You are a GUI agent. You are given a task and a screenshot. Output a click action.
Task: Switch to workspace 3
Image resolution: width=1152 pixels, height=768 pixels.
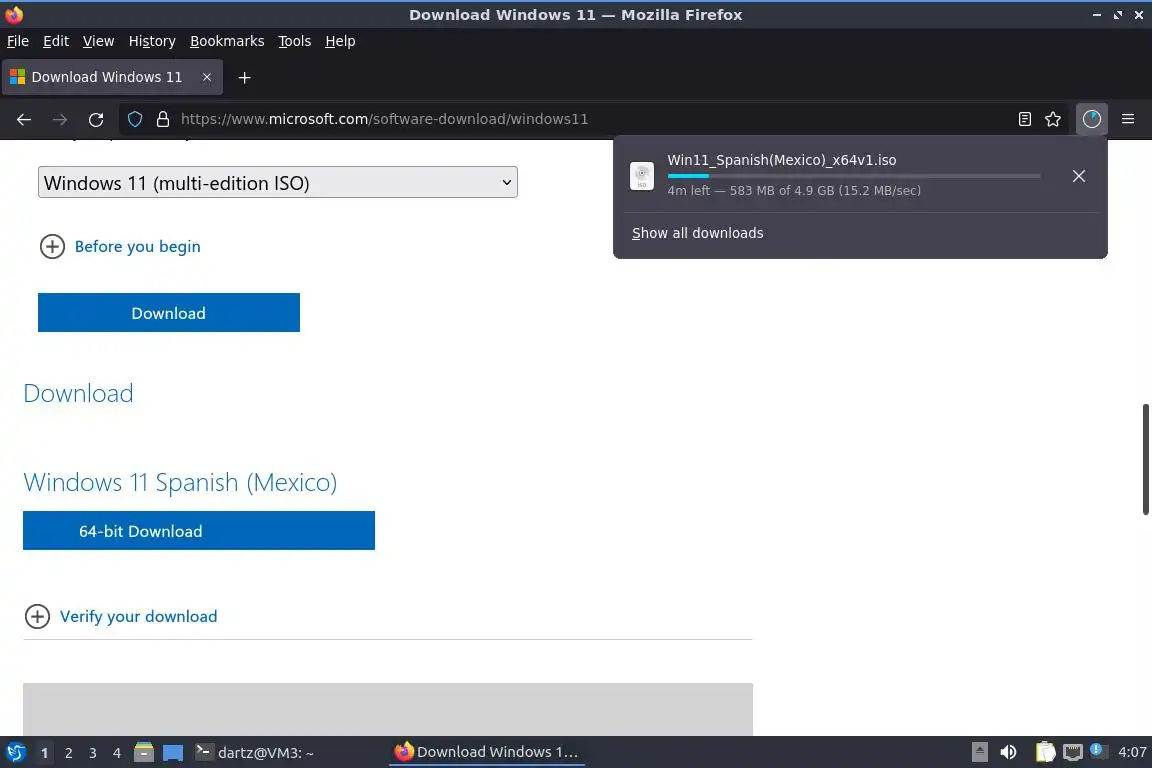coord(93,753)
